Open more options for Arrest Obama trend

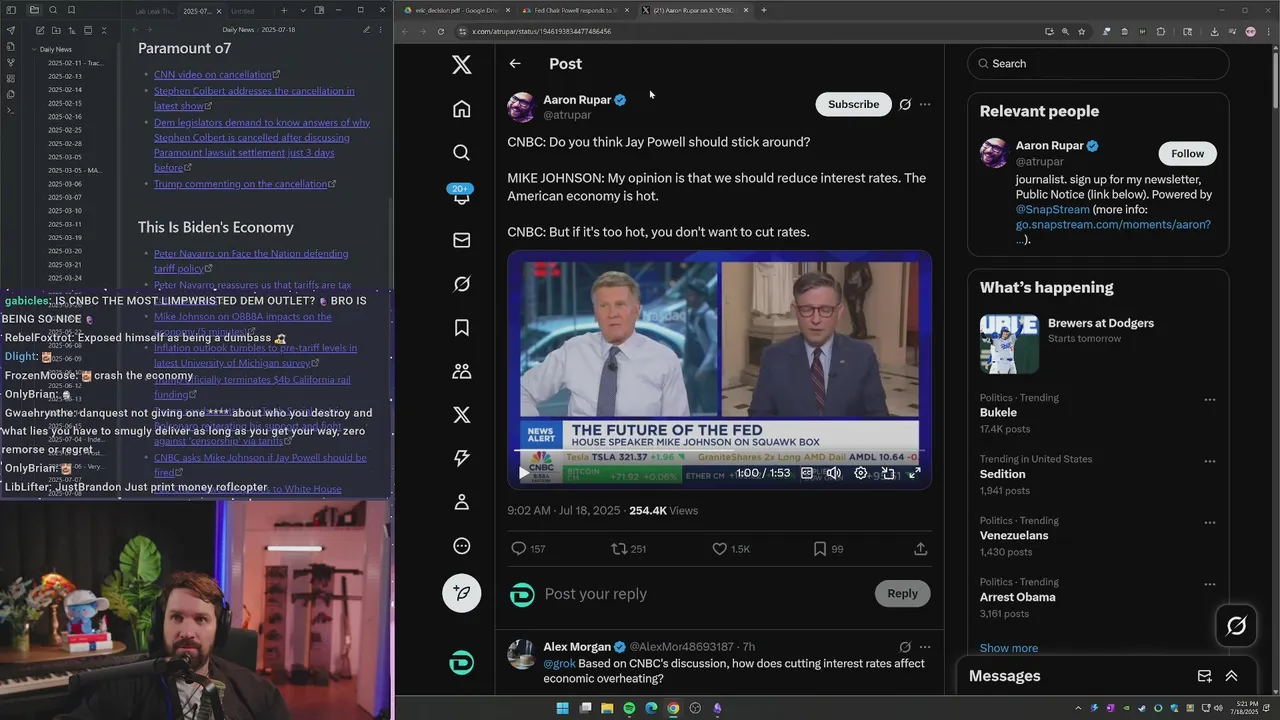click(1209, 584)
